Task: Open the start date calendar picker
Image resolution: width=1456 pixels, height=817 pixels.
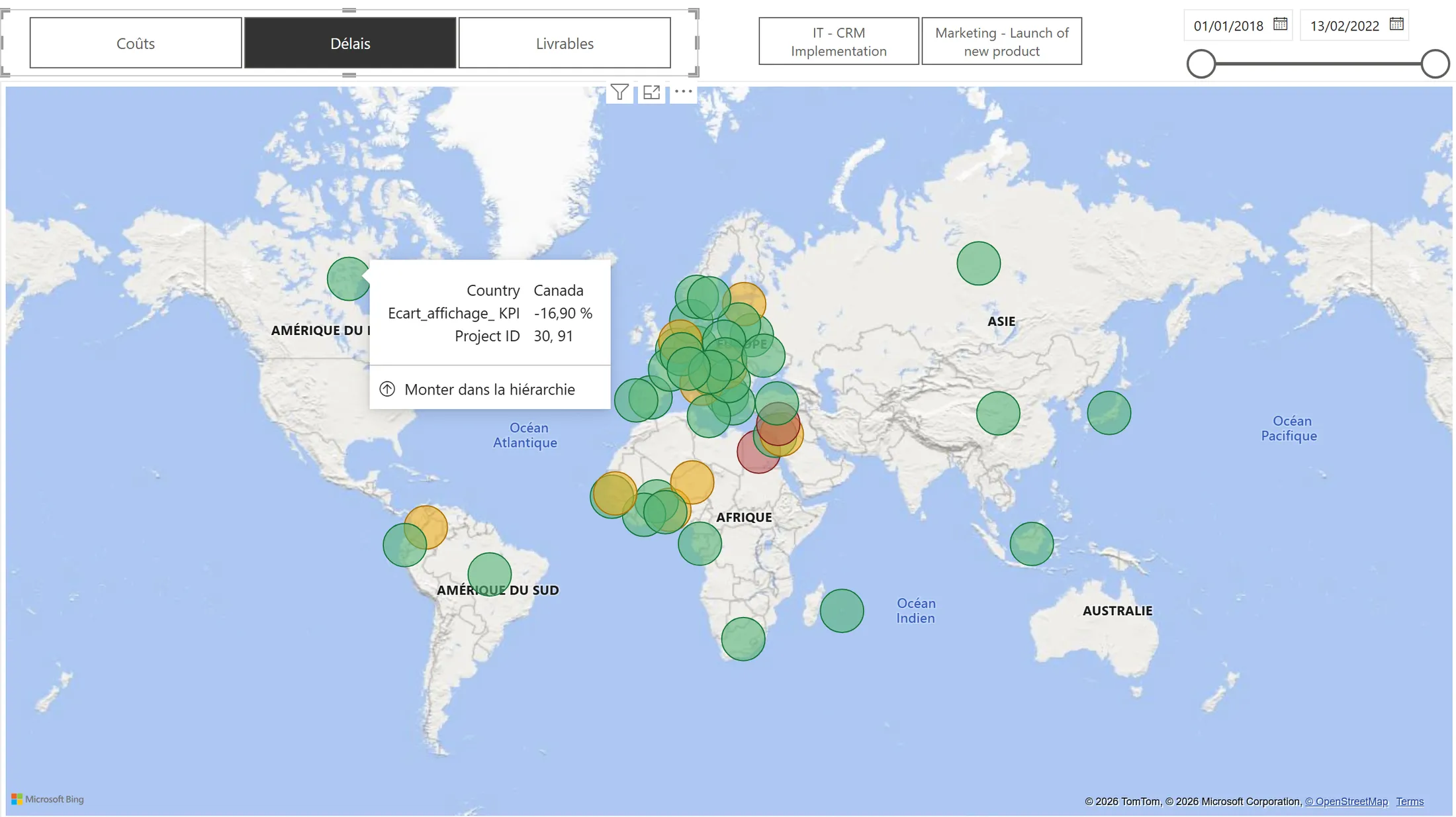Action: 1280,24
